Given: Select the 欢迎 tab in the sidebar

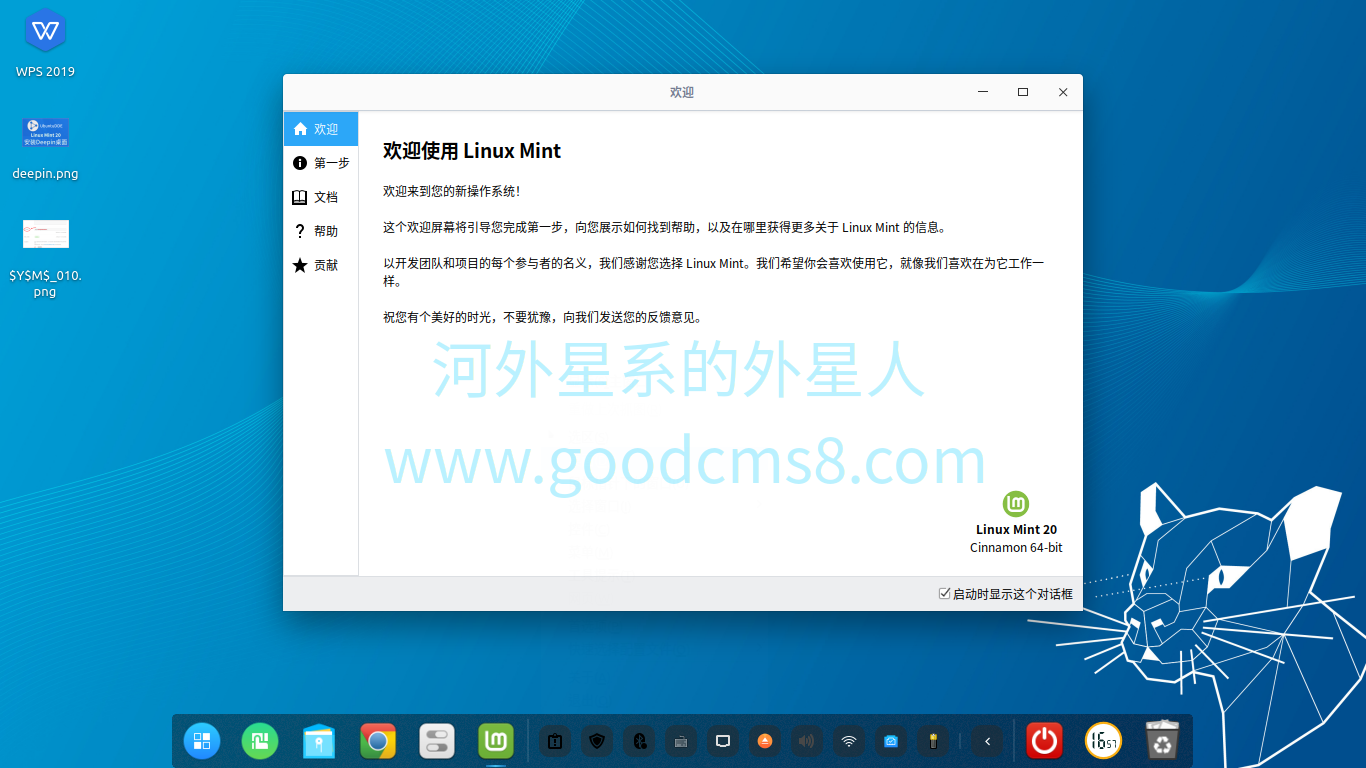Looking at the screenshot, I should [321, 129].
